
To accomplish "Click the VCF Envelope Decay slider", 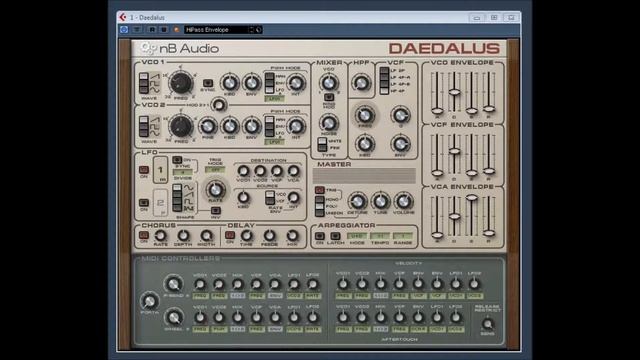I will [454, 151].
